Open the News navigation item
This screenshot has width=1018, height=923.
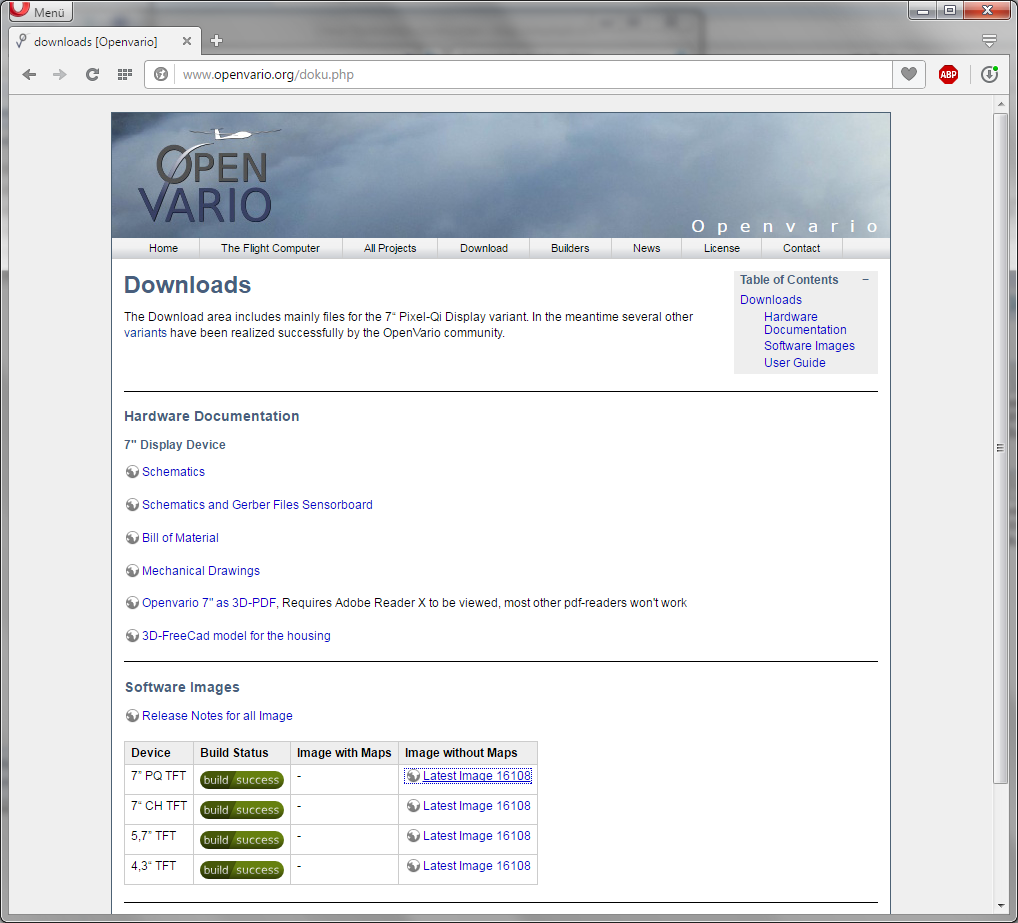(647, 248)
